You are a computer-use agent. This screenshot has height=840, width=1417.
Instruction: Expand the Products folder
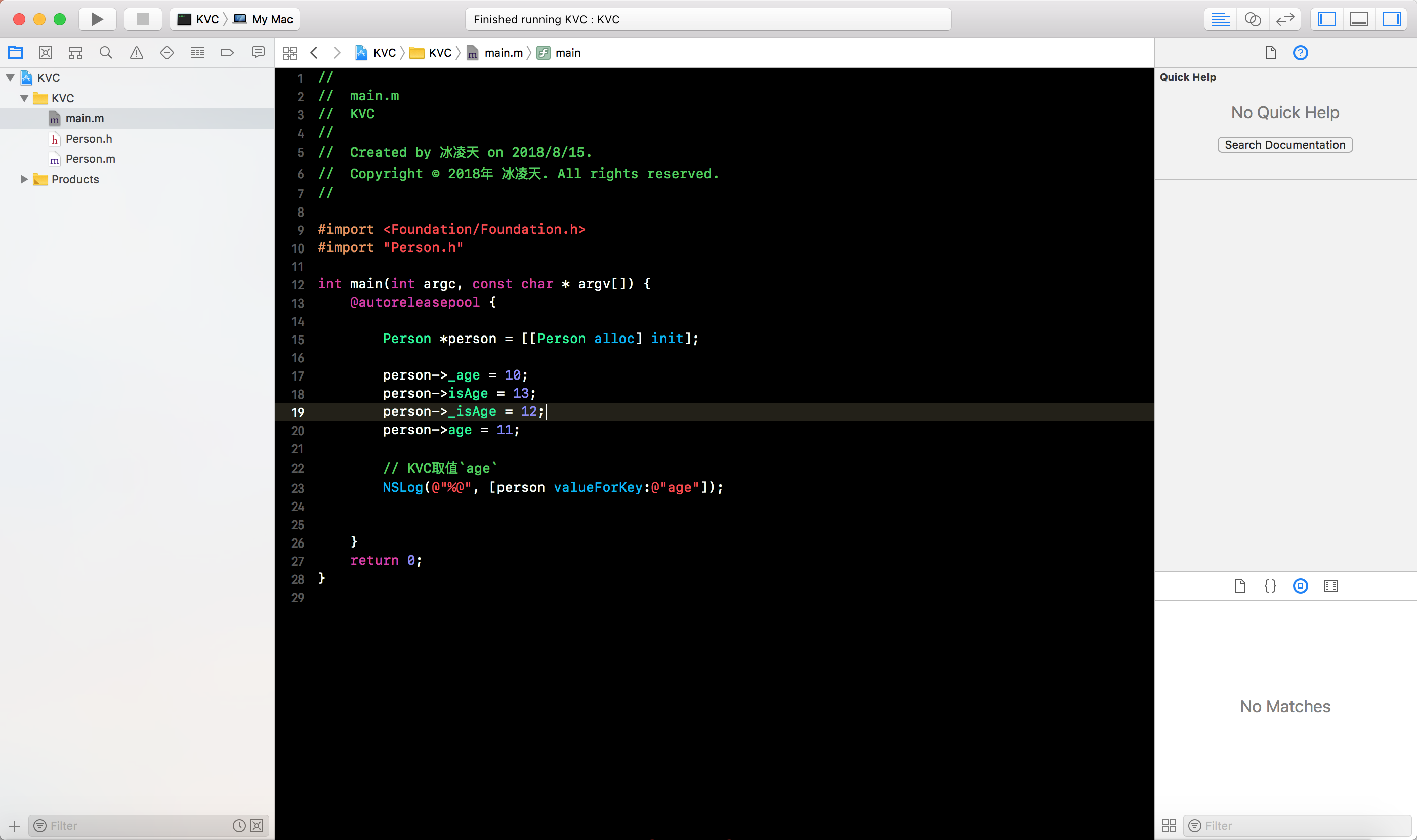point(24,179)
